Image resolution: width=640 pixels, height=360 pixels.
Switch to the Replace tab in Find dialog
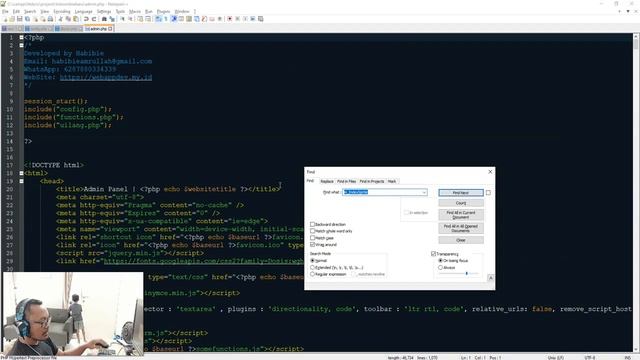pos(327,181)
